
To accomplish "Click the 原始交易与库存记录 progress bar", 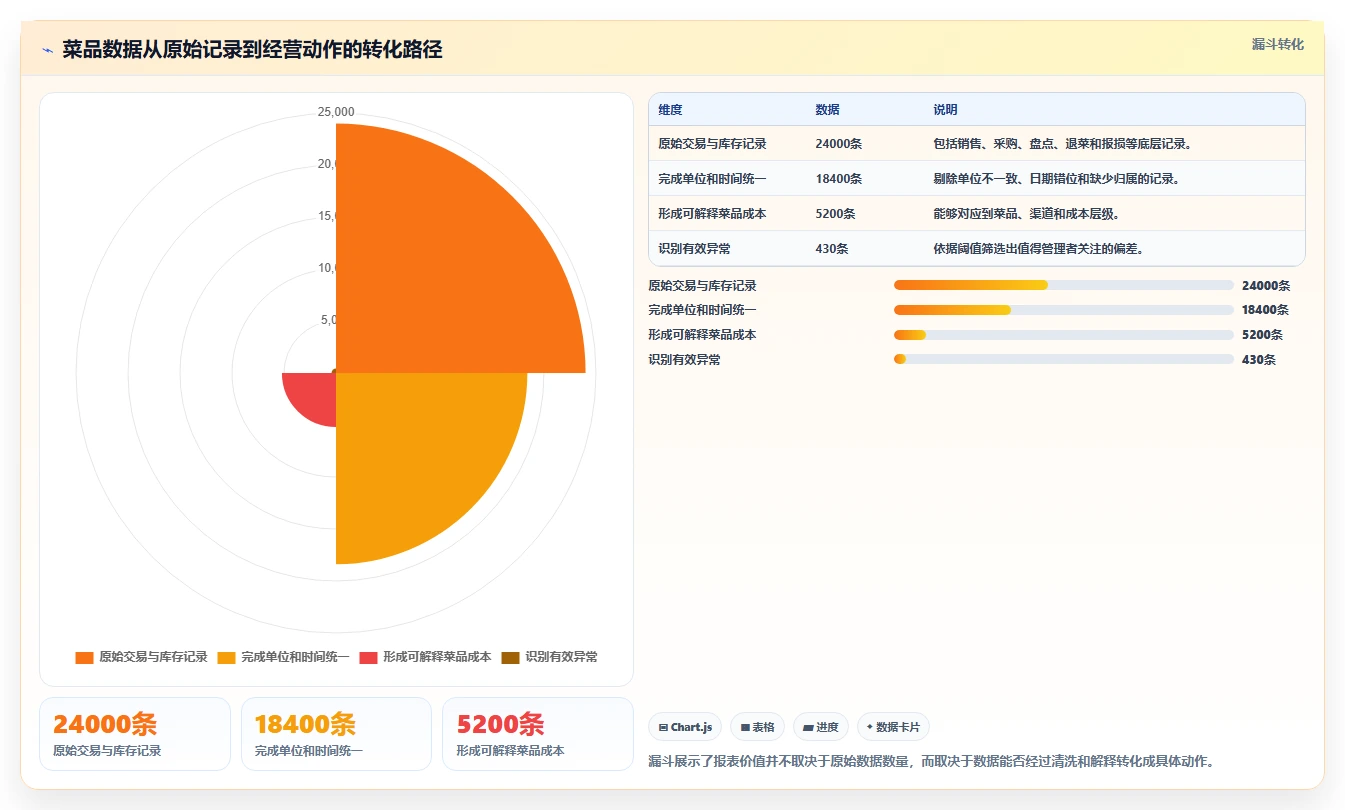I will 1064,285.
